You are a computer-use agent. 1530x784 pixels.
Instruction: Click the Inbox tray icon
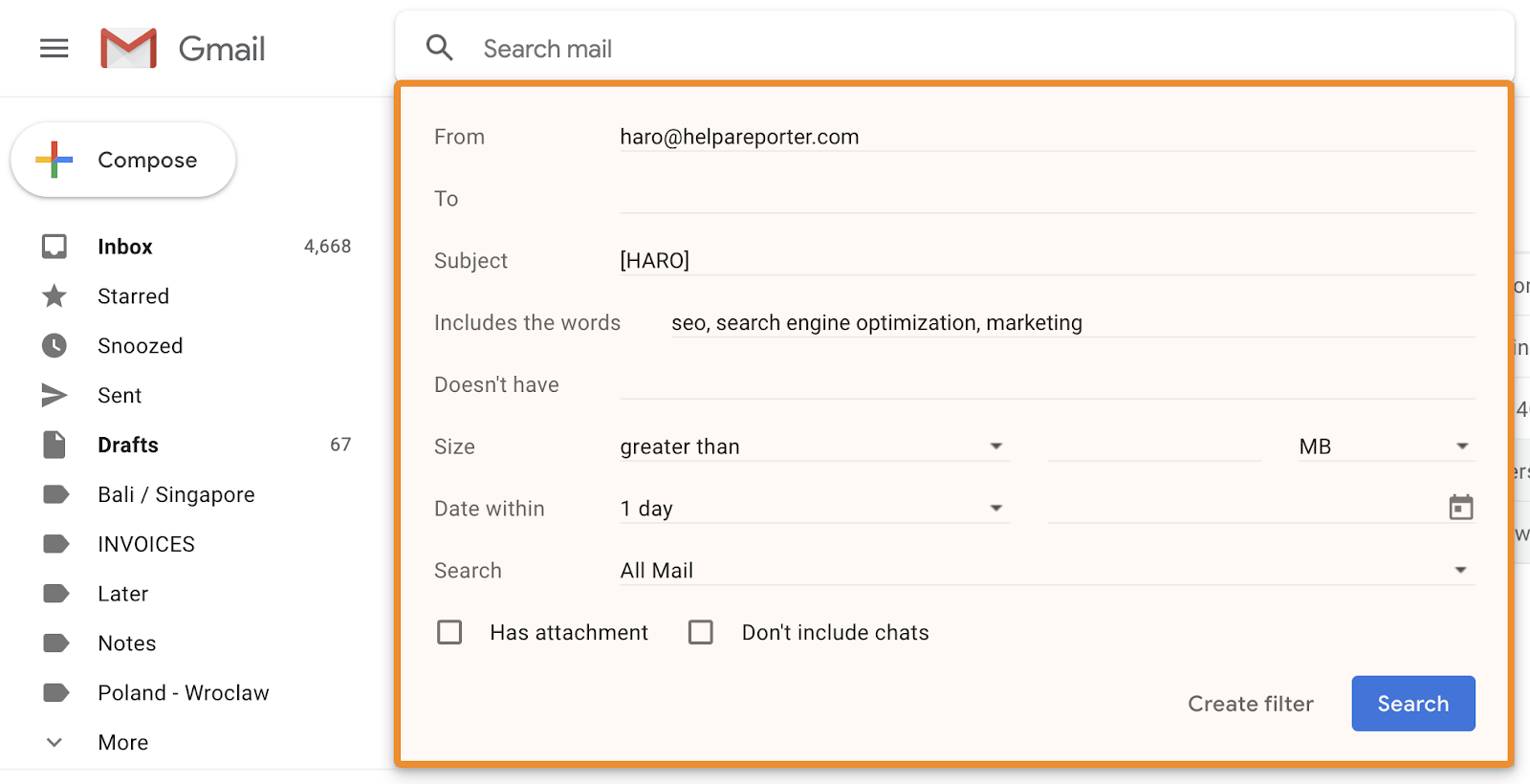(55, 247)
